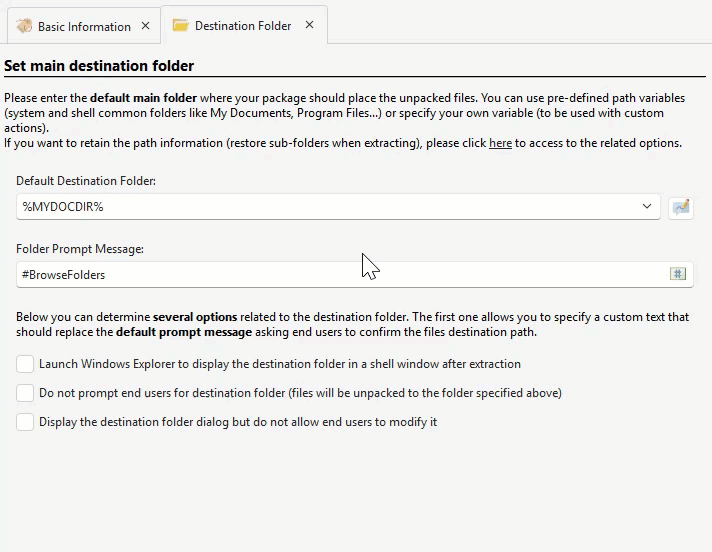
Task: Click the hash resource icon in prompt field
Action: 677,274
